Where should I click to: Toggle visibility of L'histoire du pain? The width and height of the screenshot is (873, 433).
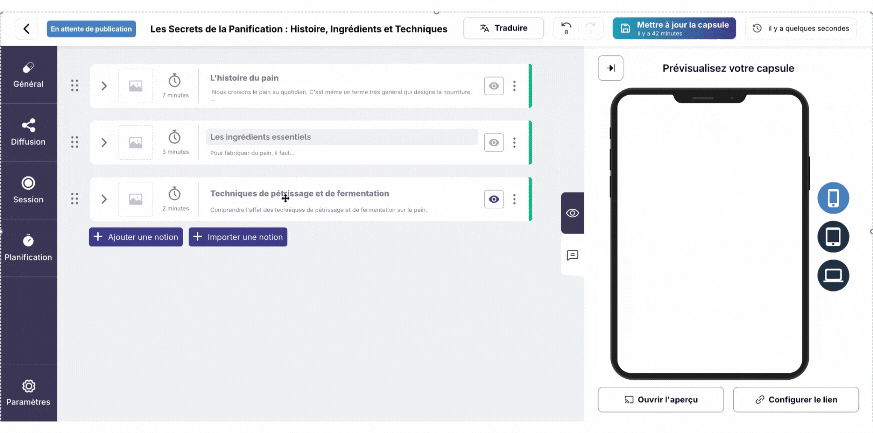tap(494, 86)
